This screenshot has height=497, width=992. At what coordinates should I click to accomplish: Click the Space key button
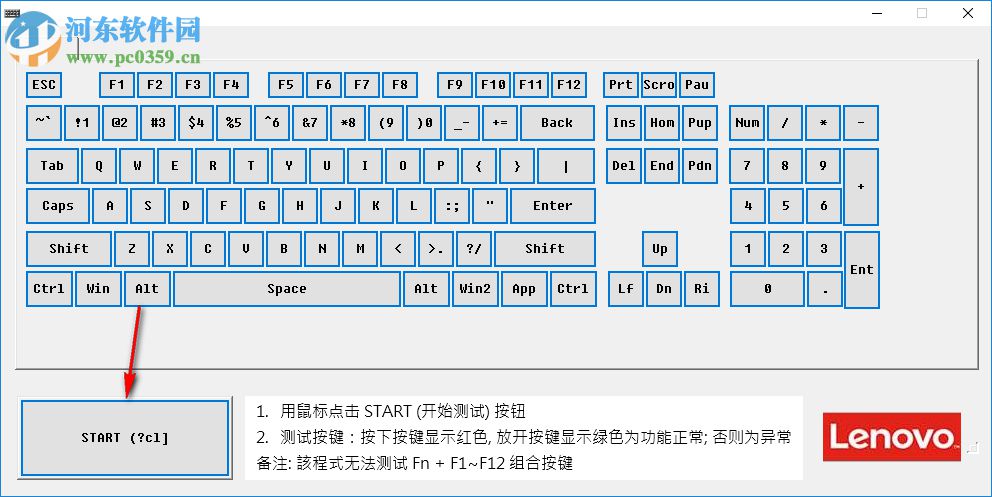click(287, 289)
